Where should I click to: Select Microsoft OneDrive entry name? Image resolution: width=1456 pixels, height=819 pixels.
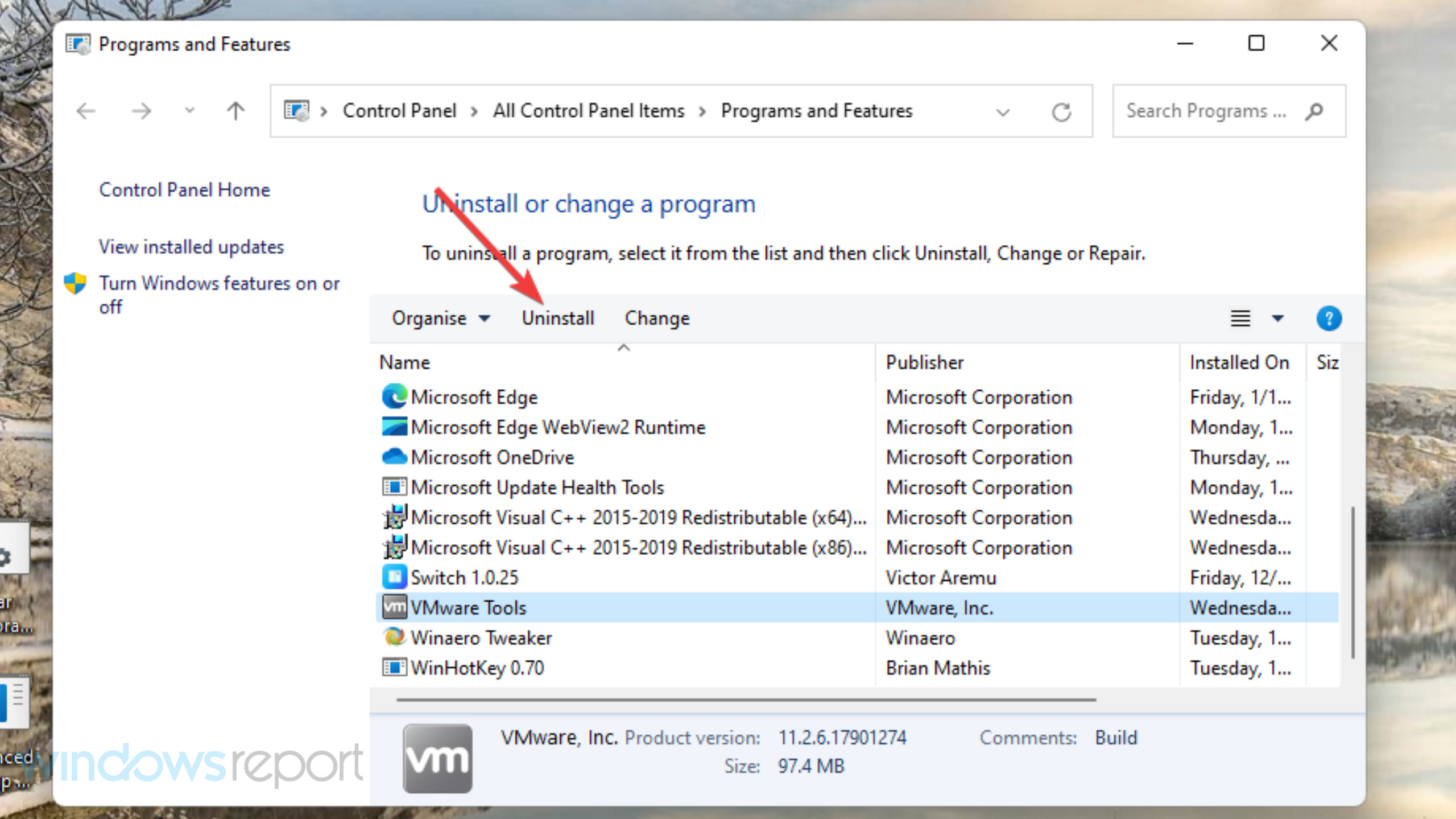[x=493, y=457]
